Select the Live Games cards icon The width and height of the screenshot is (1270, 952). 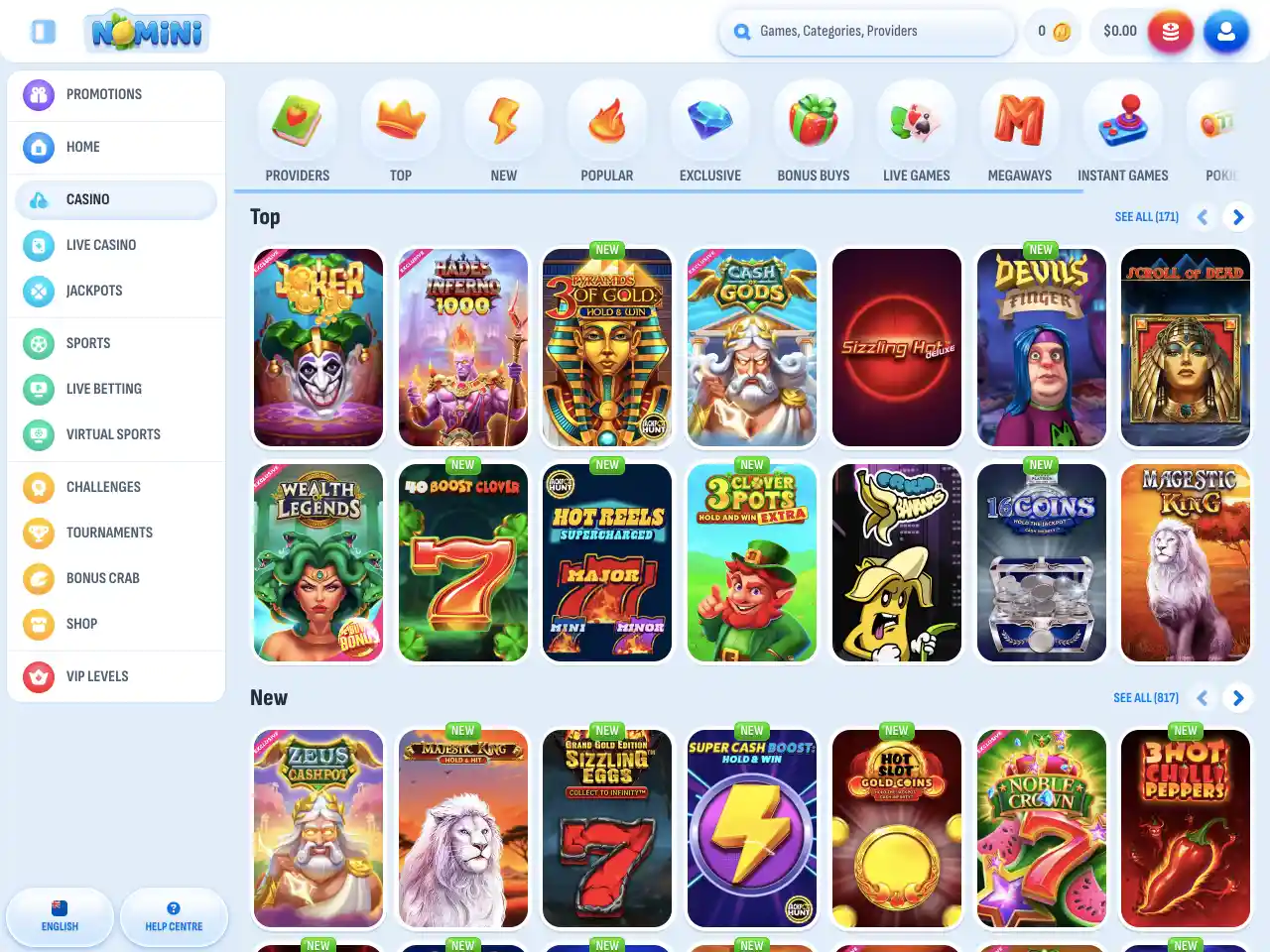coord(917,120)
